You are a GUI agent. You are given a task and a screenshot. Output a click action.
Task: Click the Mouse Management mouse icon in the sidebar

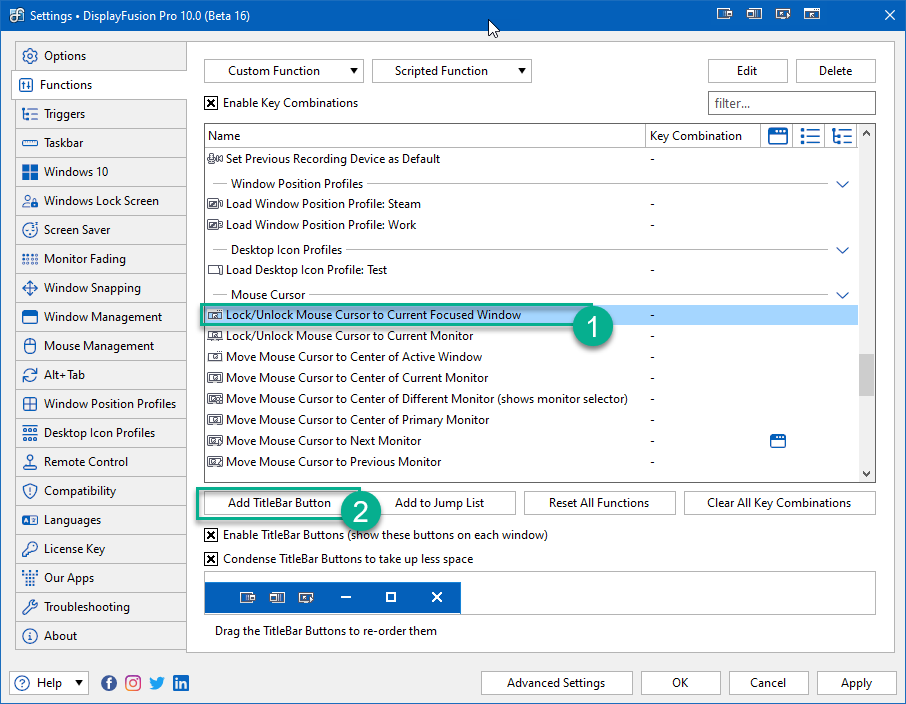tap(29, 346)
